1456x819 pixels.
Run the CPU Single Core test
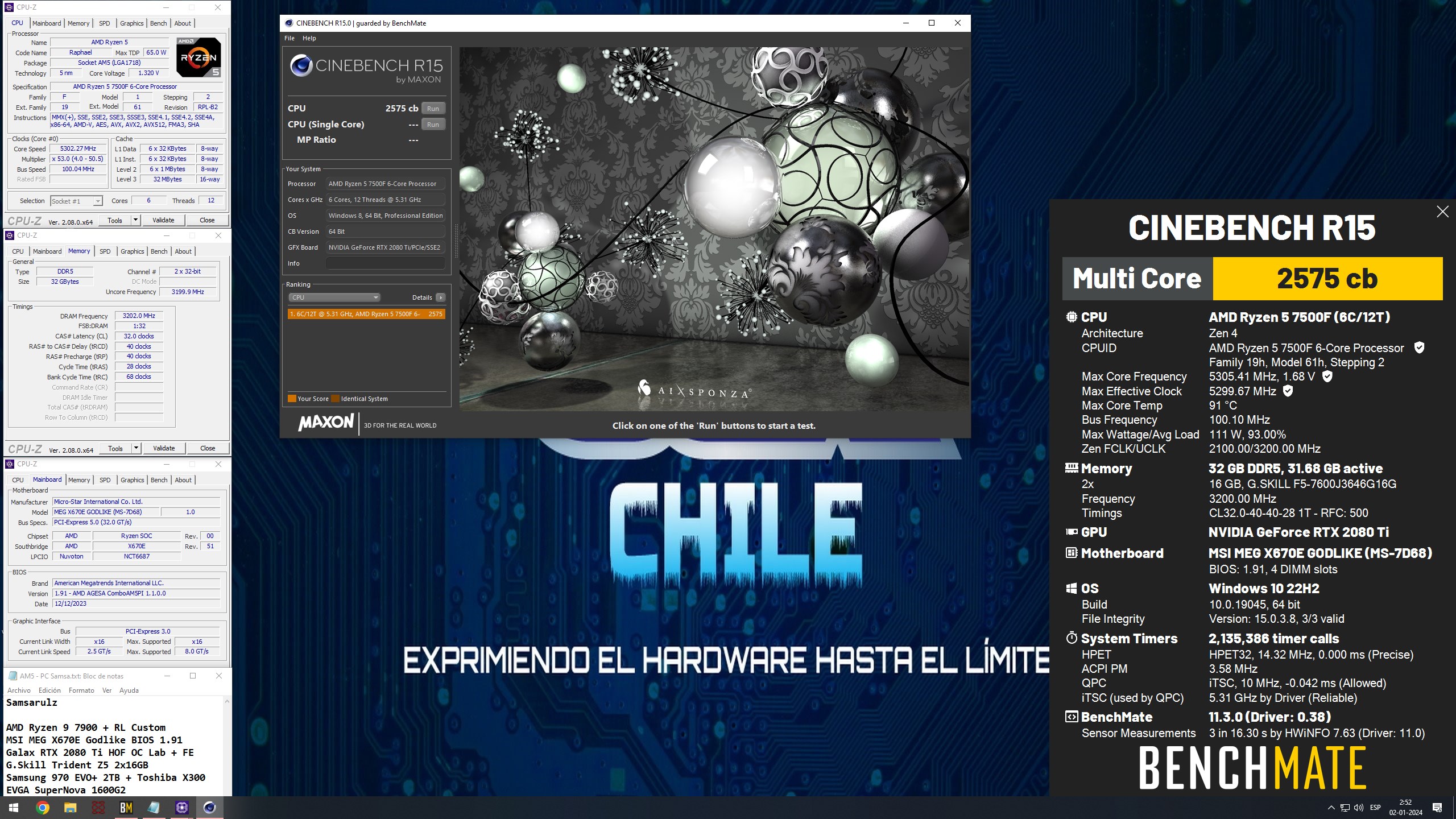(x=433, y=124)
